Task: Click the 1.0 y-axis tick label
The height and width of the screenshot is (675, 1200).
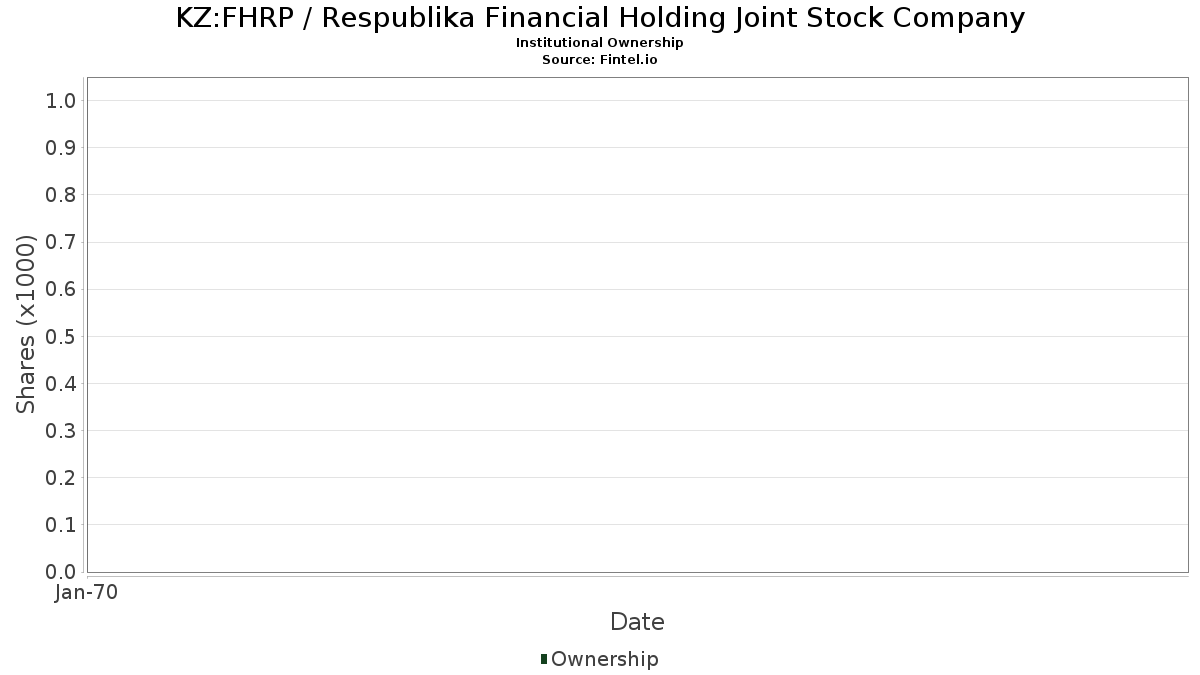Action: (x=61, y=100)
